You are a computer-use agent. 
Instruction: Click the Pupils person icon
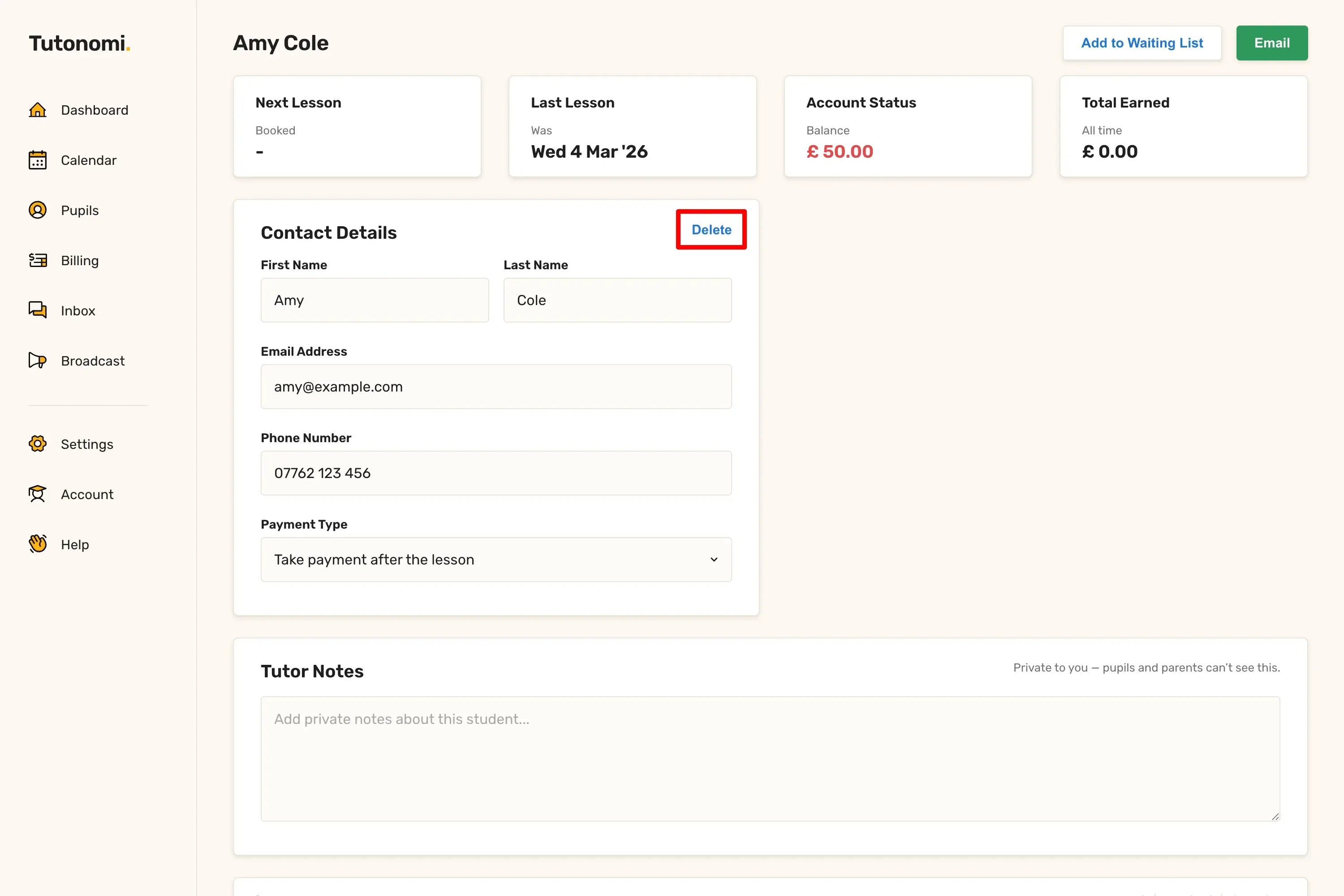point(38,210)
